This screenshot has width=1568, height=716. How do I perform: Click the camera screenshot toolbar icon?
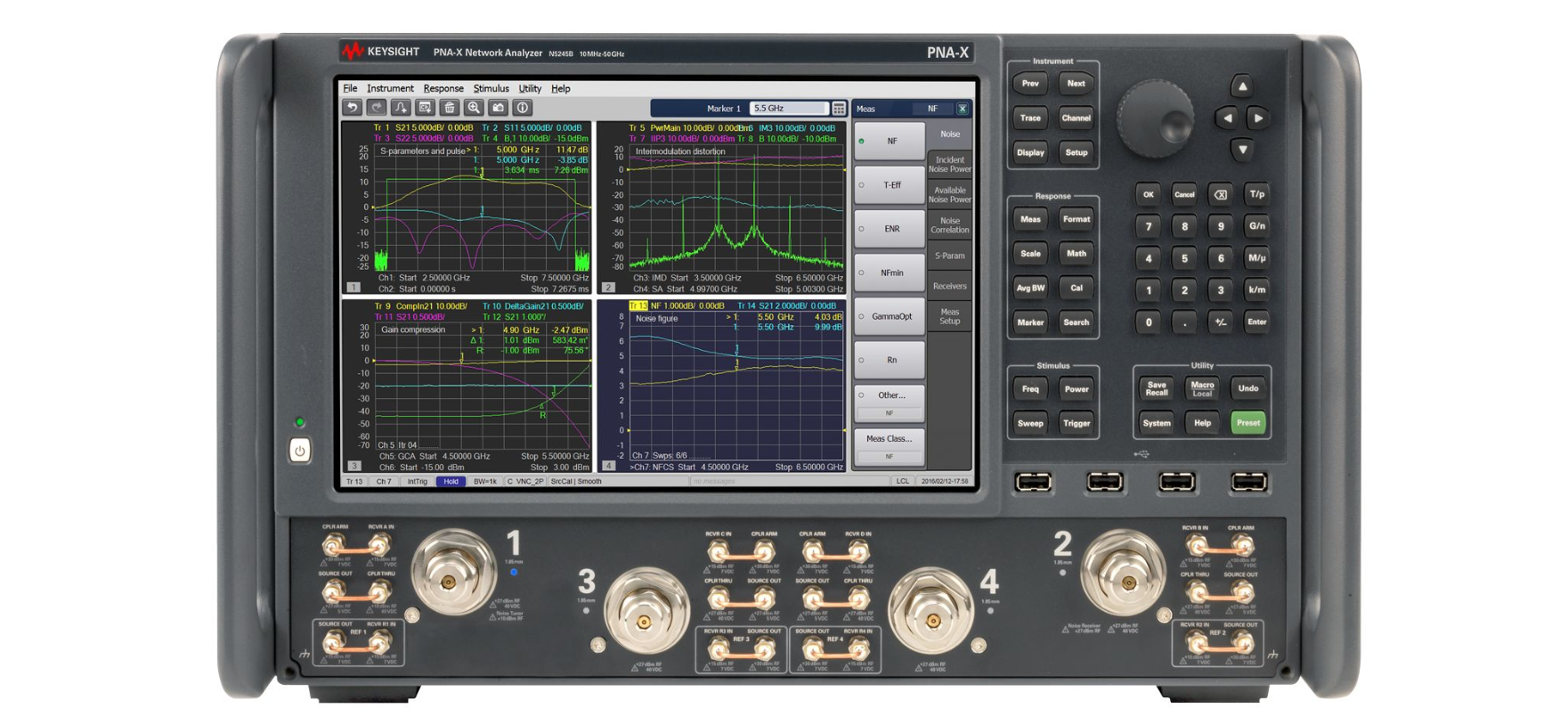pos(498,108)
